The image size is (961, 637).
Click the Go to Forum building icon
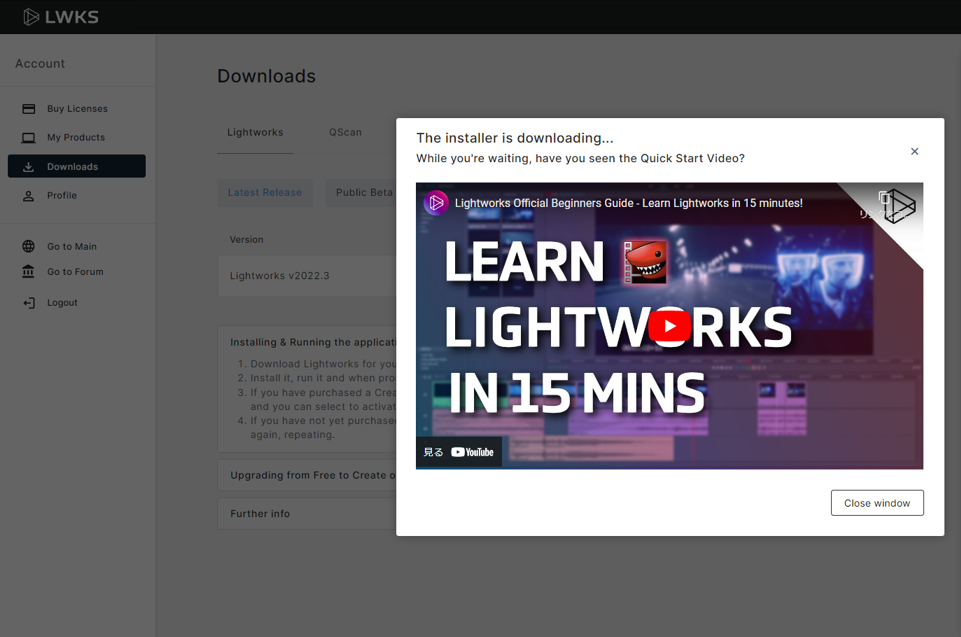tap(29, 271)
